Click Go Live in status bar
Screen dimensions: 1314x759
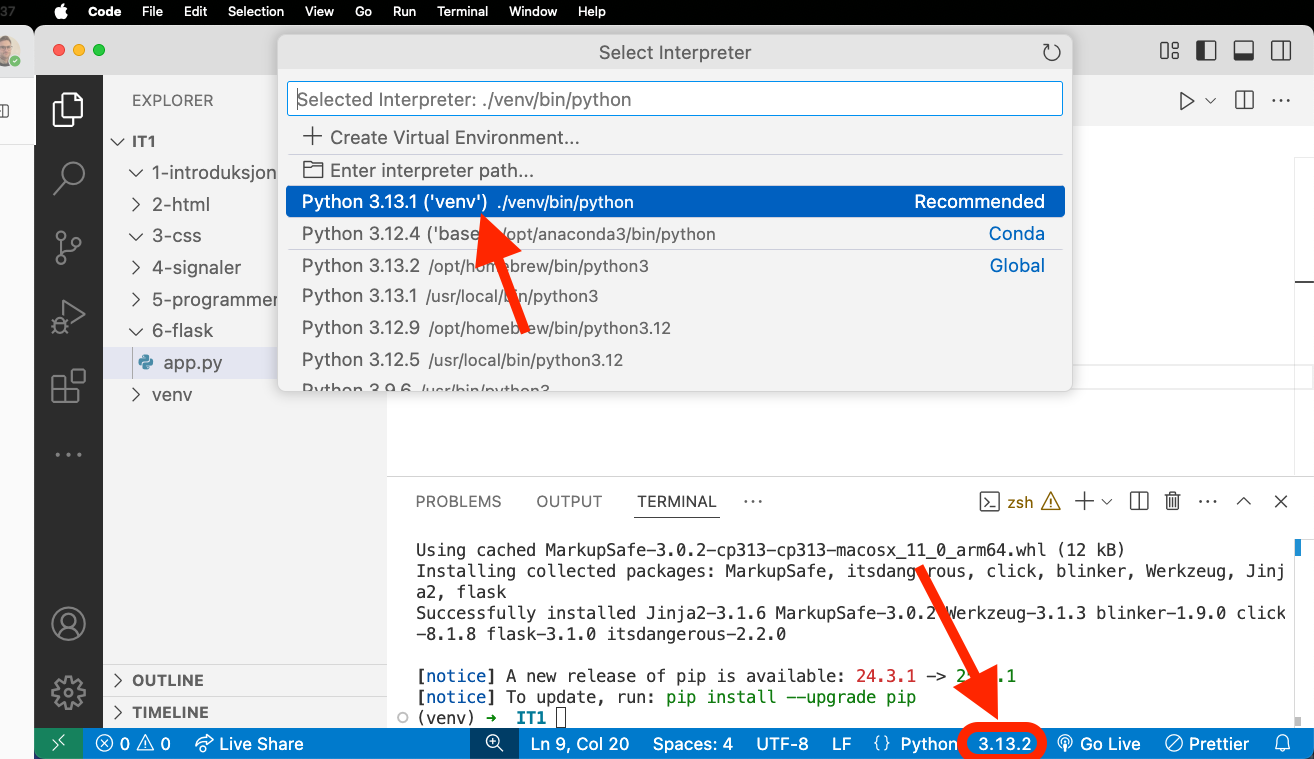1099,744
